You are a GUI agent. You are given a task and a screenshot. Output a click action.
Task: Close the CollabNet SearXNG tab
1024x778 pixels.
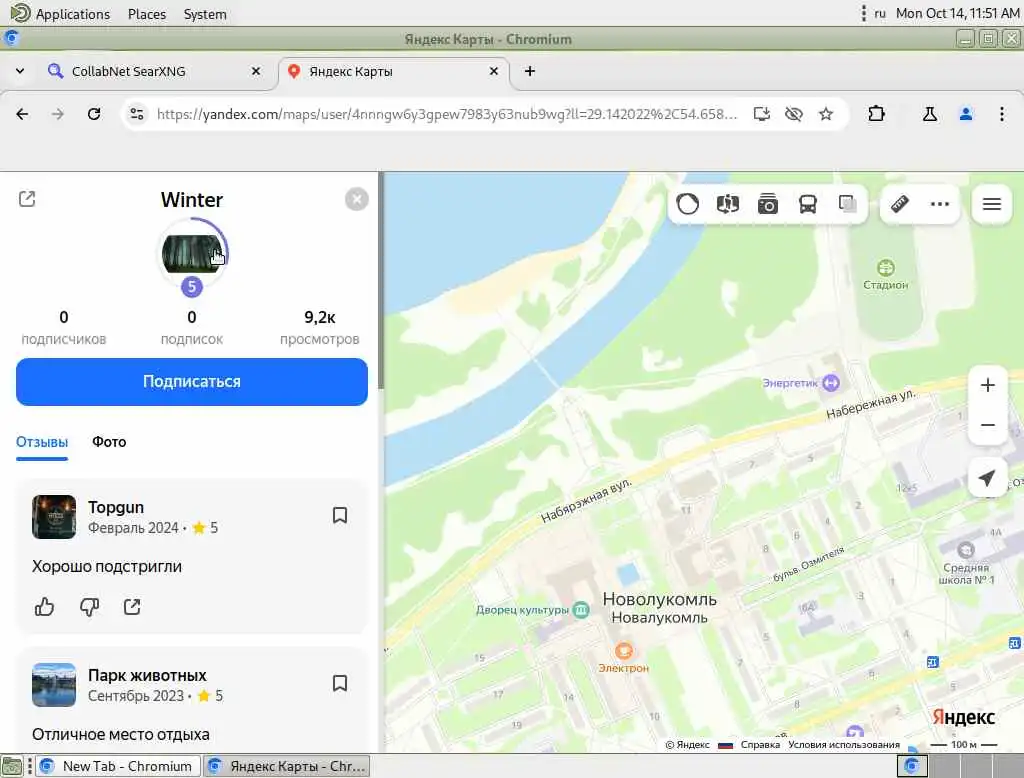click(x=256, y=71)
